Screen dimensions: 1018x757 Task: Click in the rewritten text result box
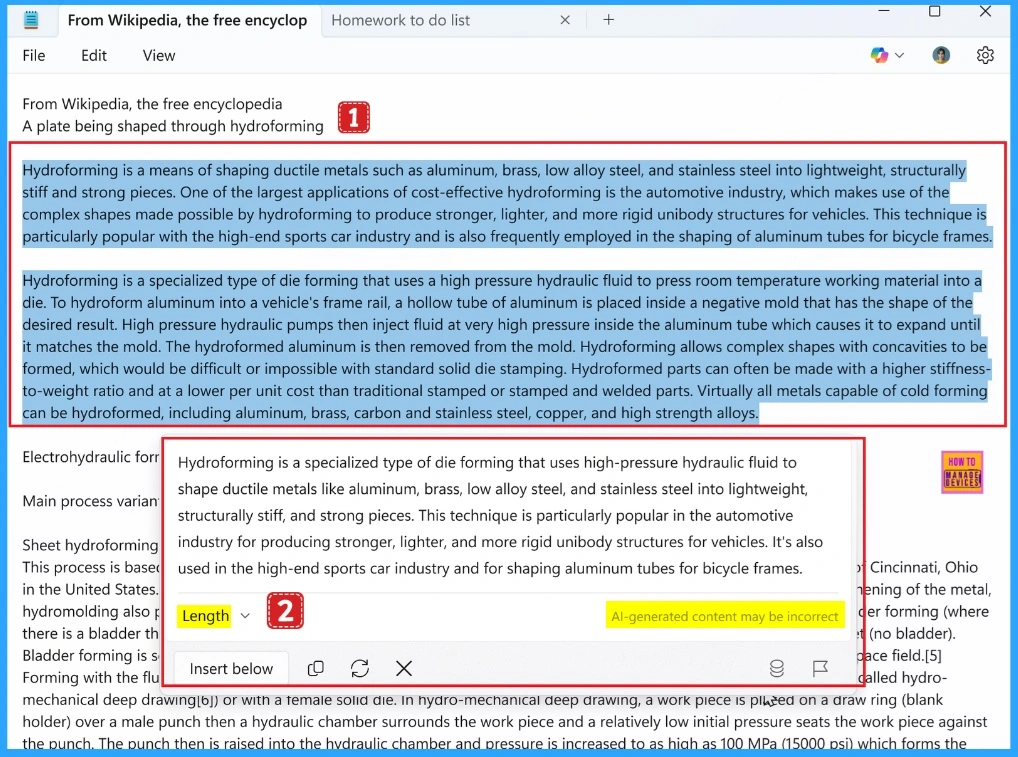[500, 515]
